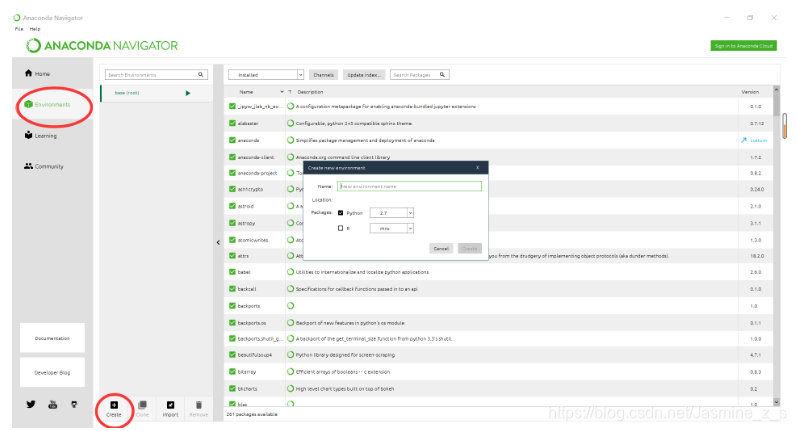796x431 pixels.
Task: Click the Version column header
Action: coord(750,92)
